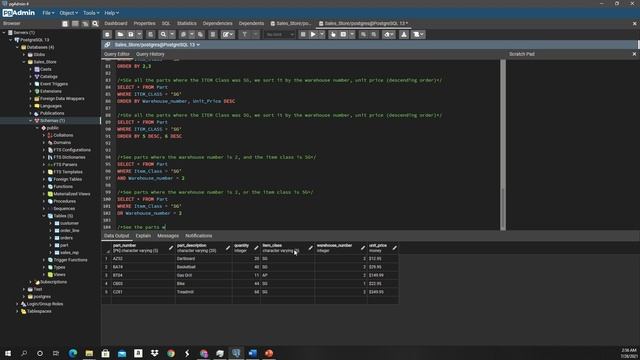
Task: Open Google Chrome from the taskbar
Action: coord(171,353)
